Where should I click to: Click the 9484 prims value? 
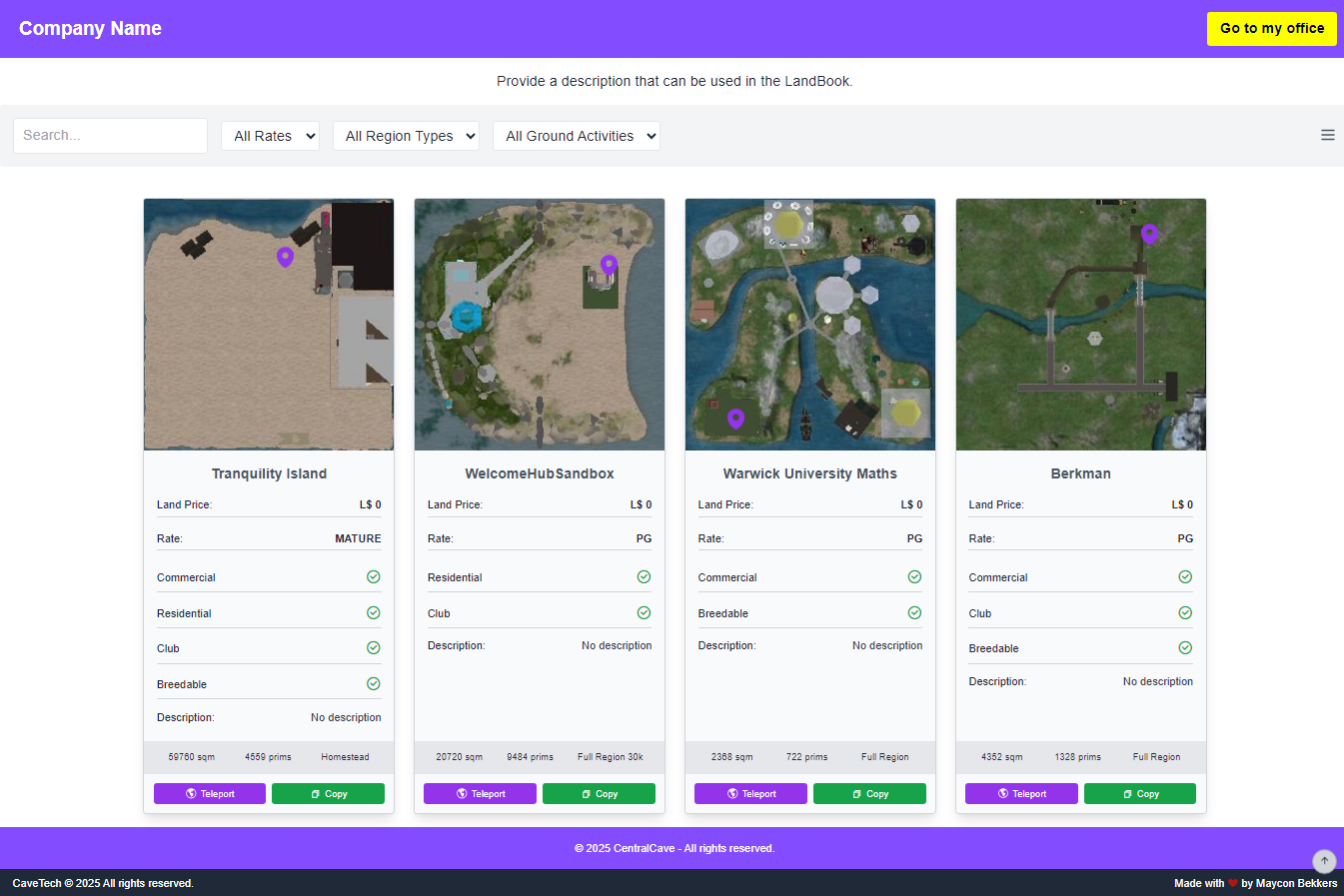pos(530,757)
